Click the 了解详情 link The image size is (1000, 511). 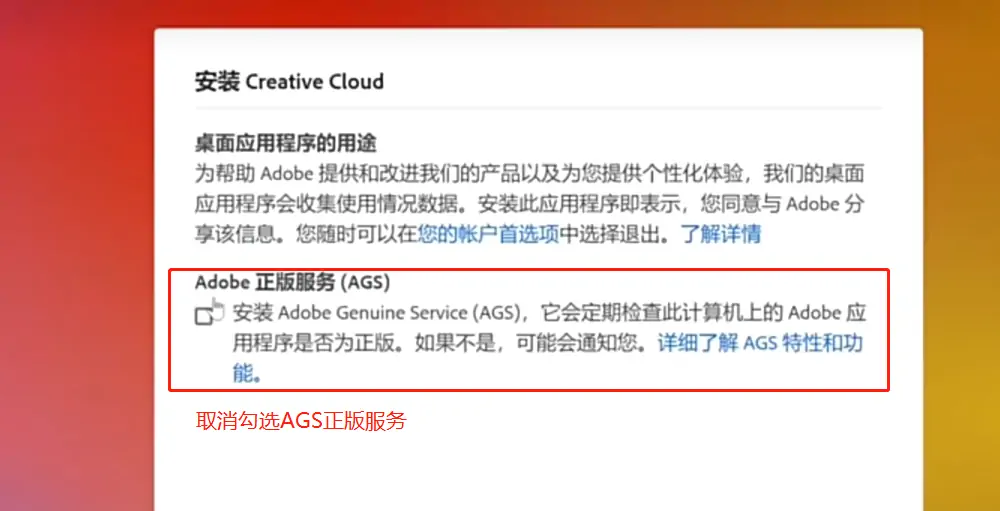coord(721,235)
